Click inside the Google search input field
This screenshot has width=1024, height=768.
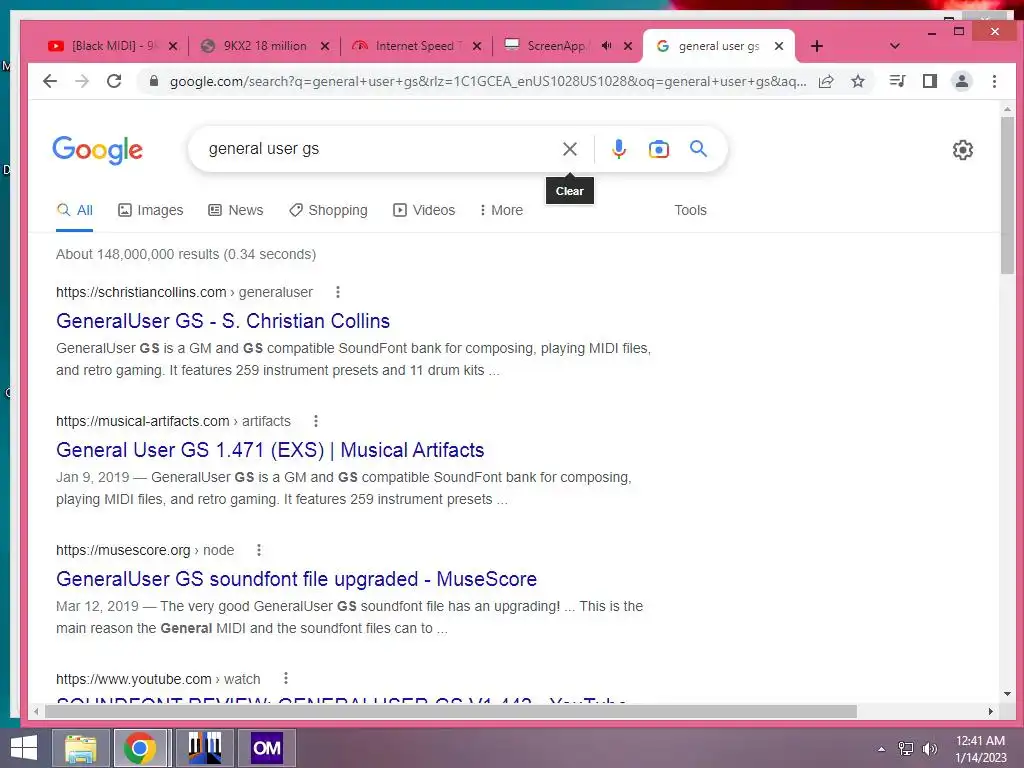379,149
